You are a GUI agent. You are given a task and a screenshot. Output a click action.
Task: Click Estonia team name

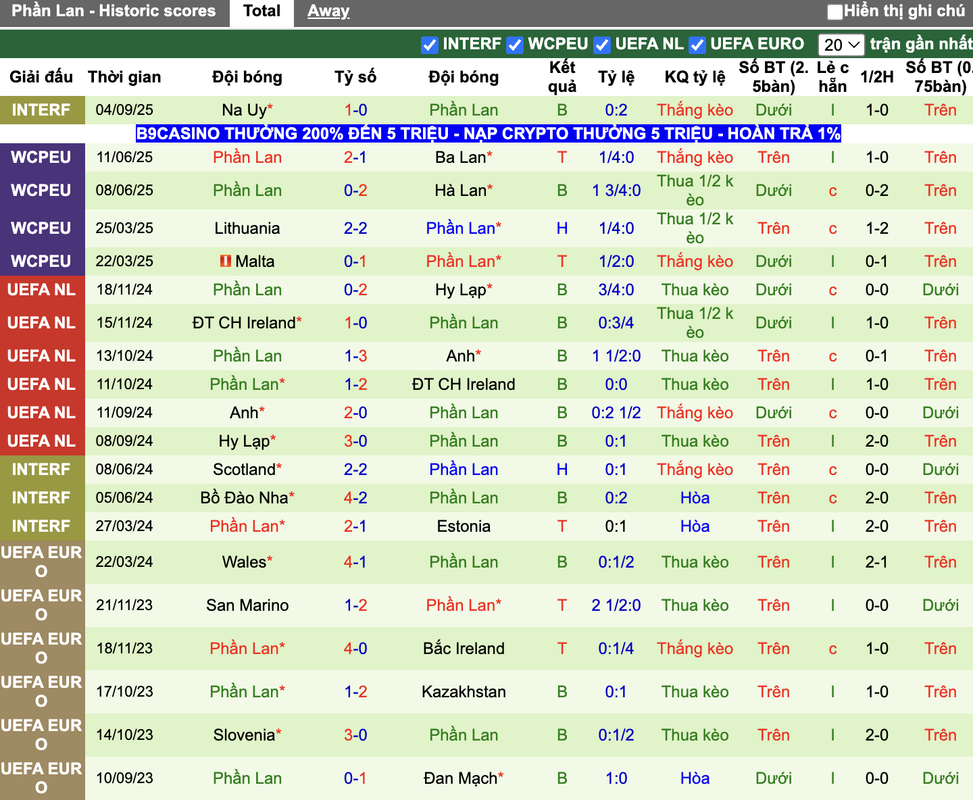[464, 526]
